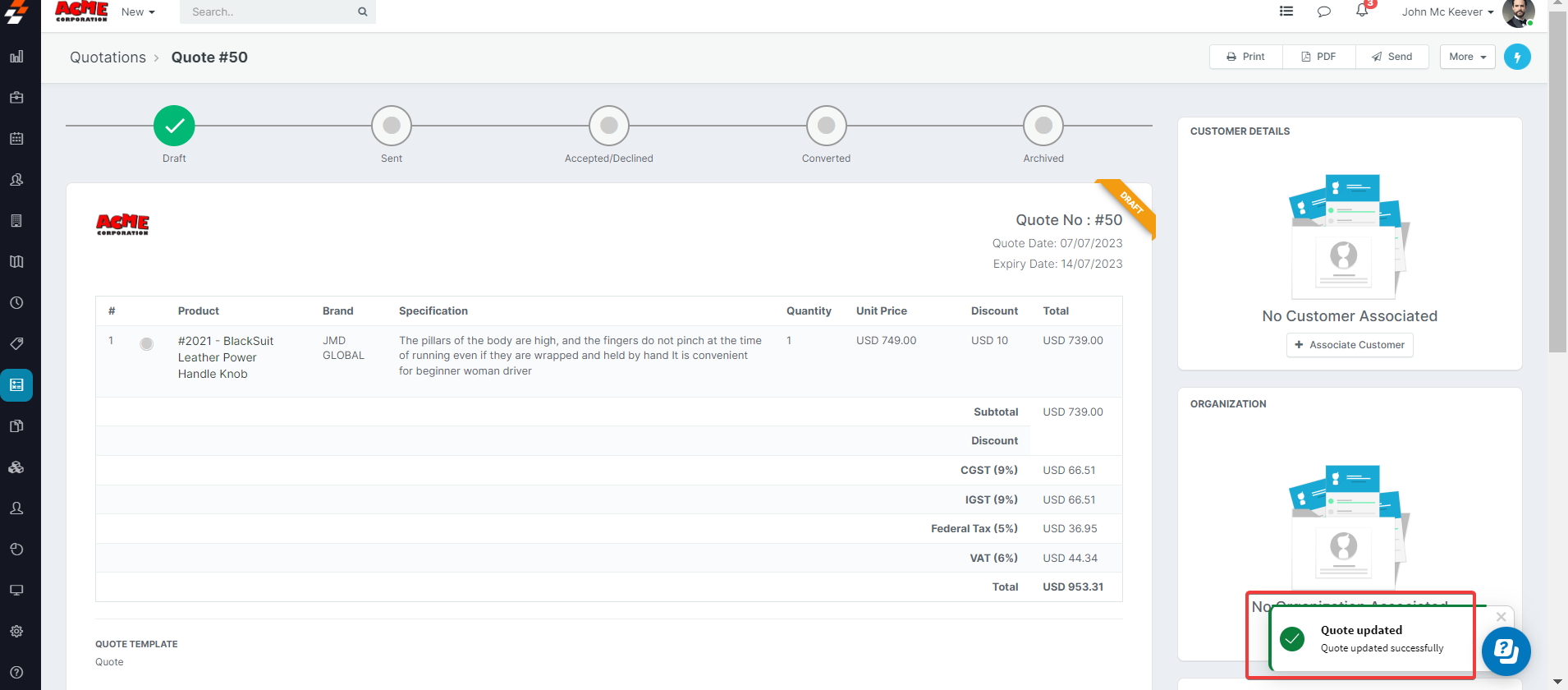Open the help question mark icon
This screenshot has height=690, width=1568.
click(16, 672)
